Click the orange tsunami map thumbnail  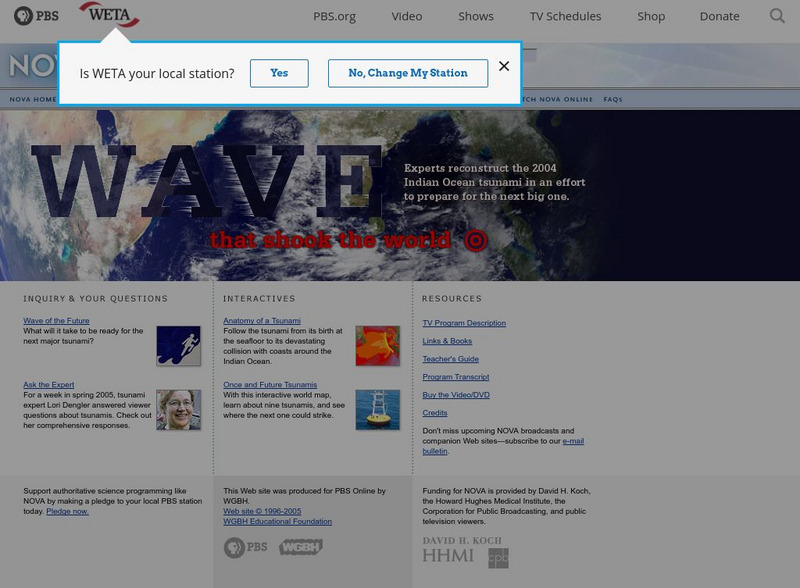click(x=378, y=346)
